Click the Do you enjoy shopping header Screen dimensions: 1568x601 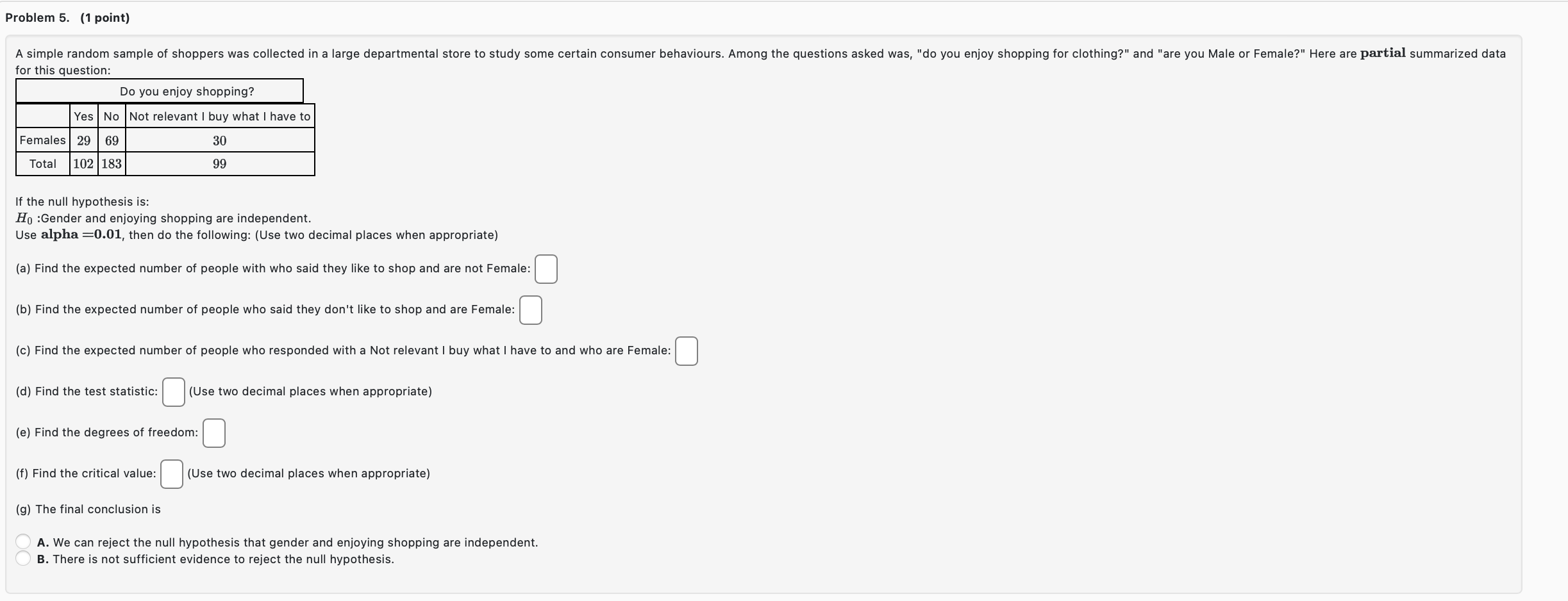point(187,91)
